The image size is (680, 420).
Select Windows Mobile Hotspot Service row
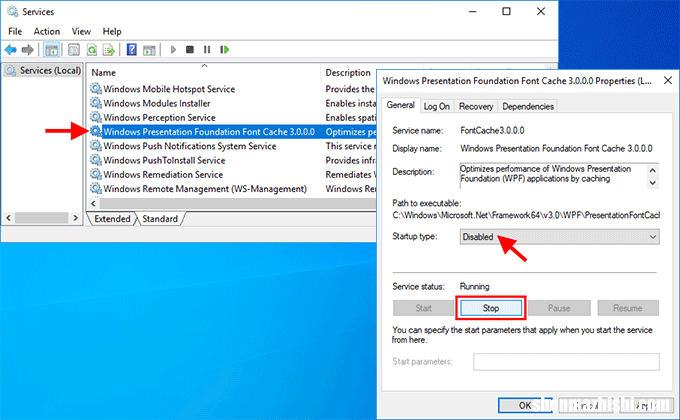(x=233, y=89)
